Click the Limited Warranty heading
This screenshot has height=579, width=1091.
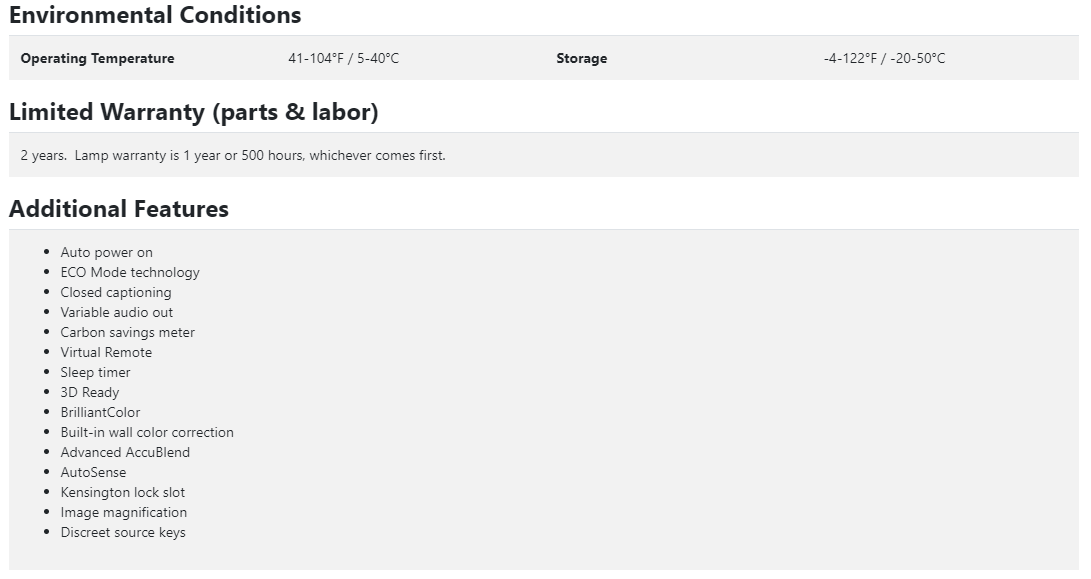point(193,112)
